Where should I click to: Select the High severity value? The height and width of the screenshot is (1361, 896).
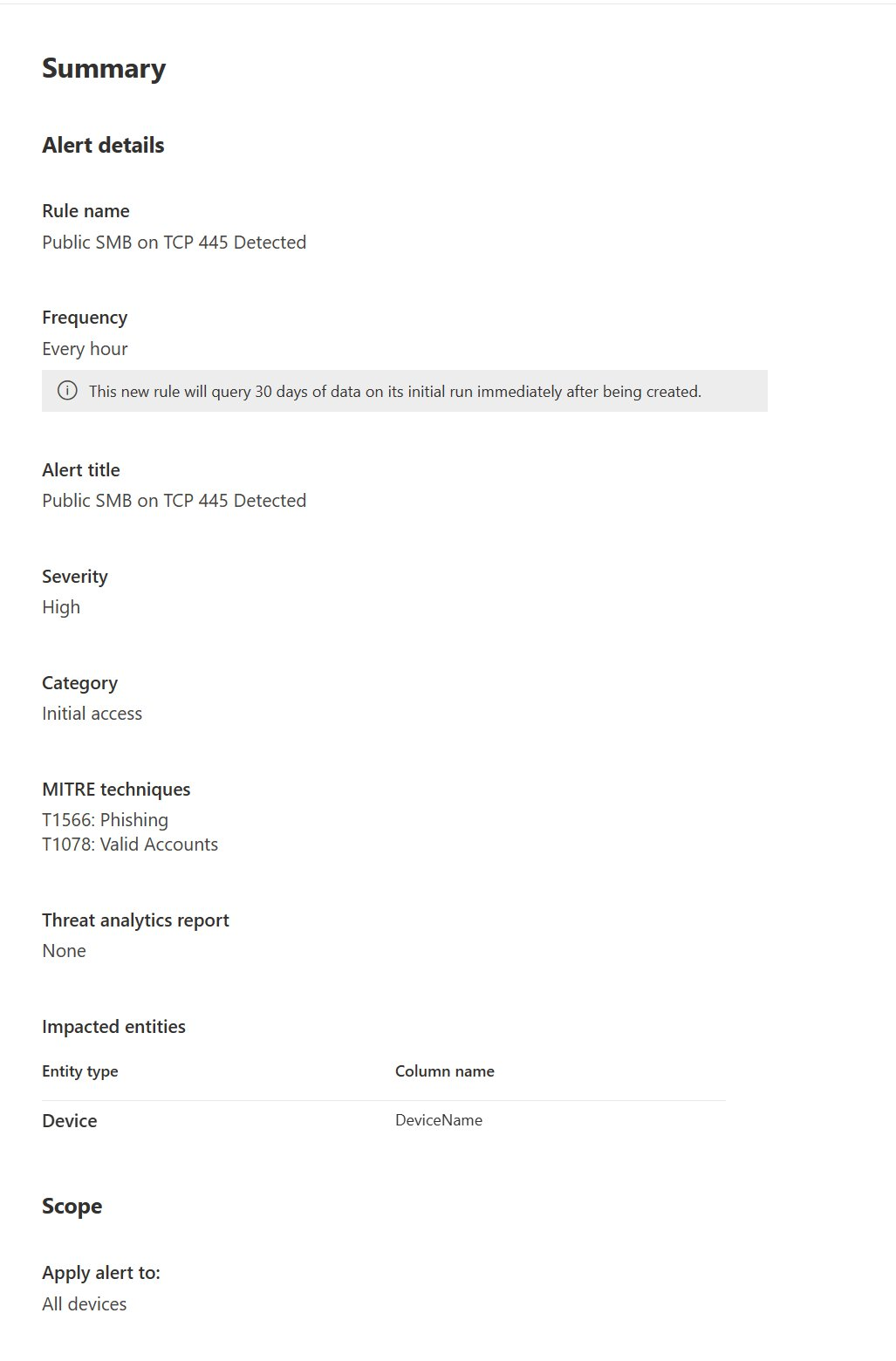pos(61,607)
